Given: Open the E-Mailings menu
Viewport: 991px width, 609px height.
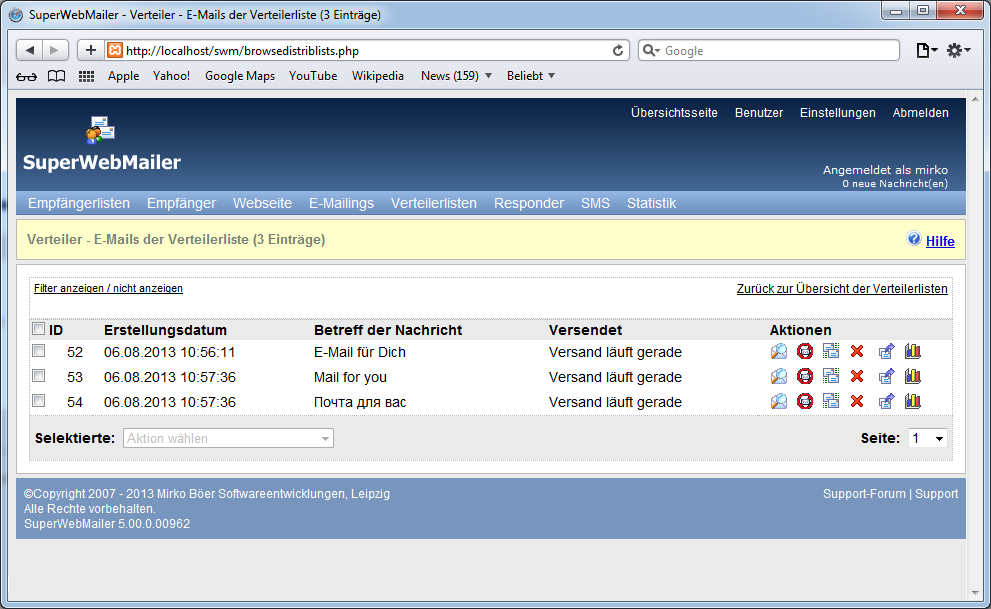Looking at the screenshot, I should (341, 203).
